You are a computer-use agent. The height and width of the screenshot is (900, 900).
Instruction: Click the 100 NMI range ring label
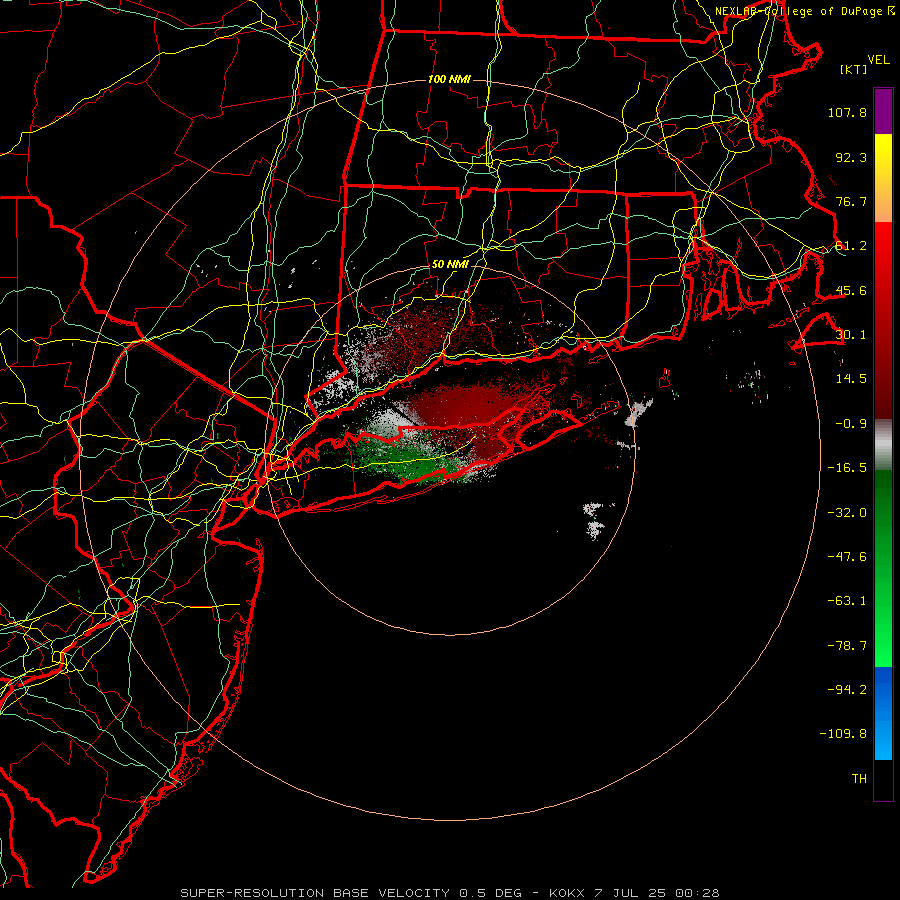(x=449, y=79)
